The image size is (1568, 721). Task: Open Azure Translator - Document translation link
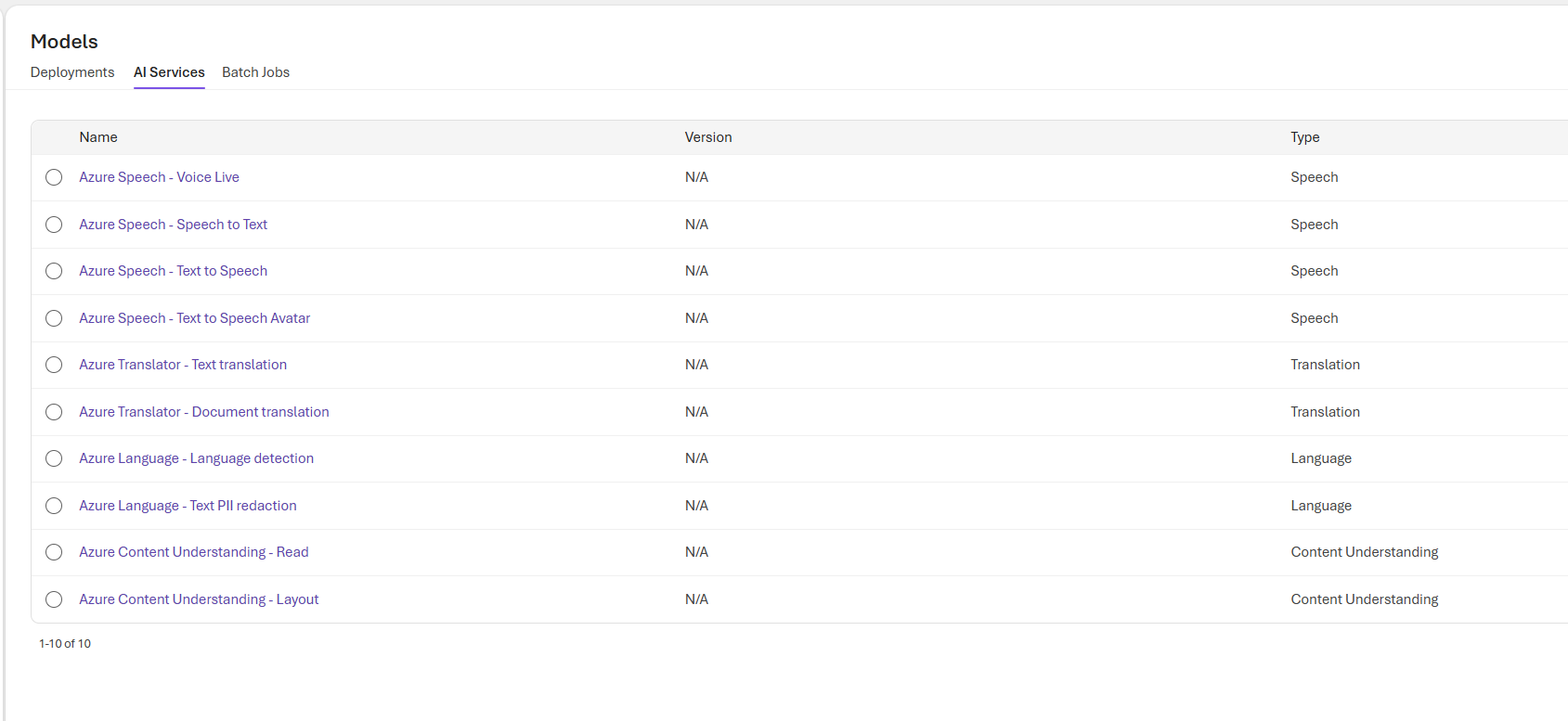(203, 412)
